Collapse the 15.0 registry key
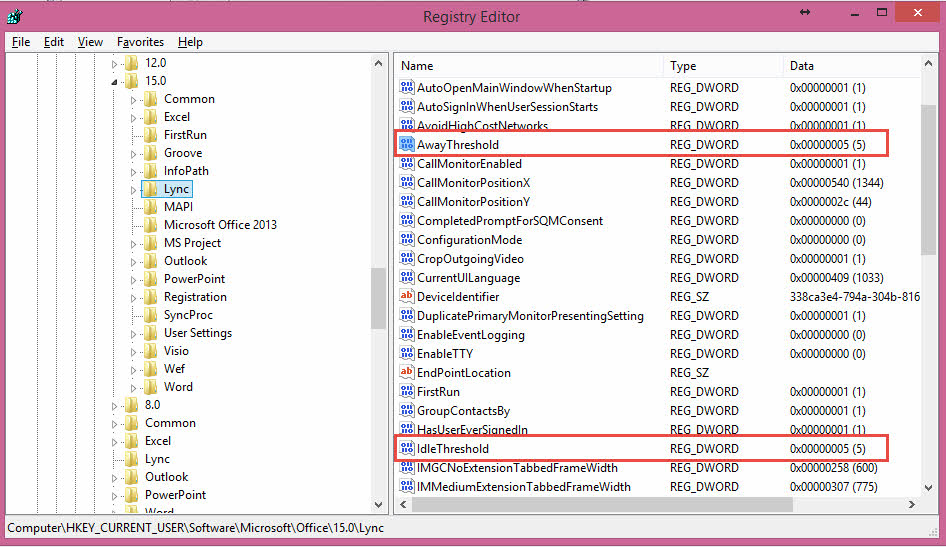This screenshot has height=547, width=946. pos(115,81)
